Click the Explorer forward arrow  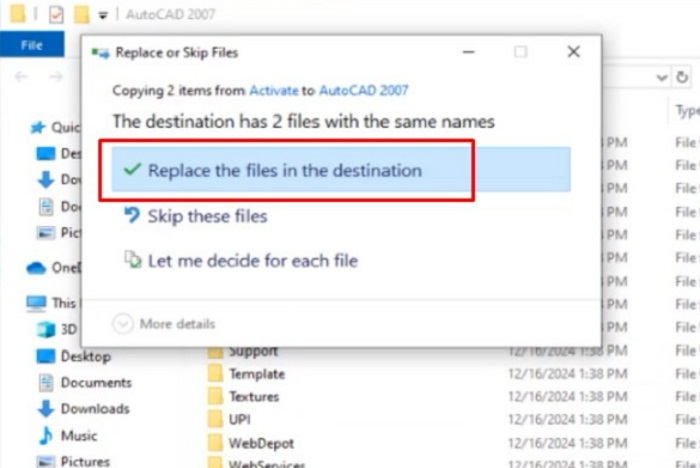[x=55, y=77]
